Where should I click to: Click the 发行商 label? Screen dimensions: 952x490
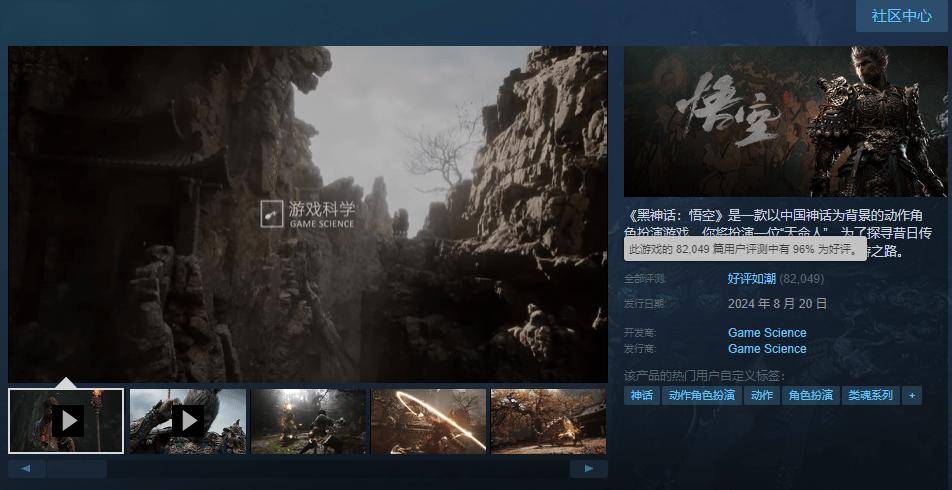point(641,349)
